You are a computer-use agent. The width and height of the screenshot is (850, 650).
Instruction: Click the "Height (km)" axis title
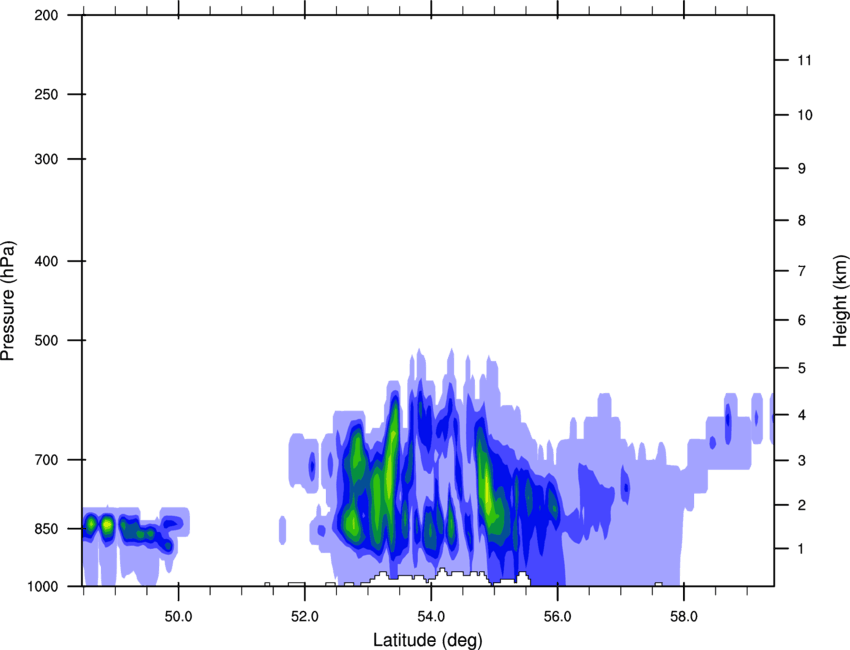click(840, 300)
